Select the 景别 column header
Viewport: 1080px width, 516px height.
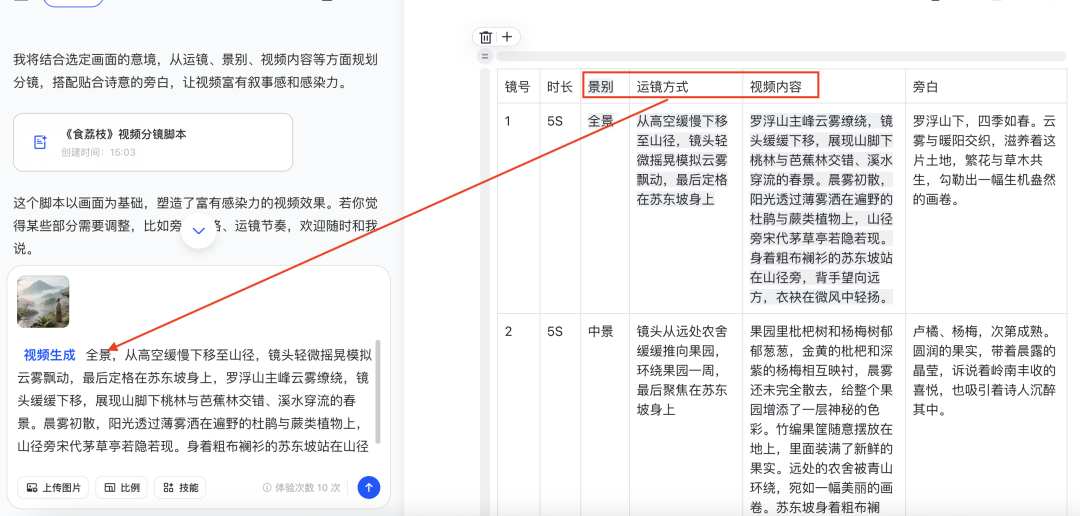[x=605, y=87]
